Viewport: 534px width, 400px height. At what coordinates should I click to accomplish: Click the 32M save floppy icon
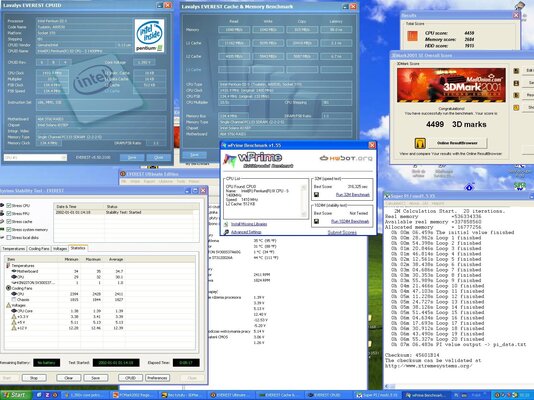coord(316,195)
